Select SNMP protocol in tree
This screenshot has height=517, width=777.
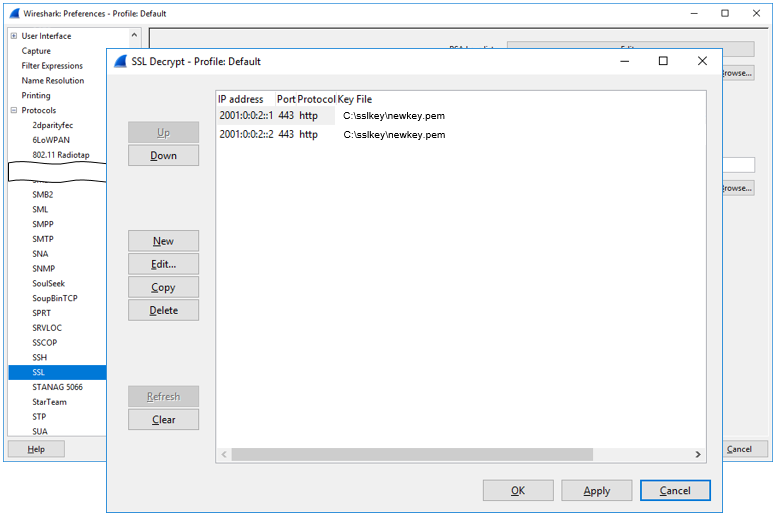[44, 269]
